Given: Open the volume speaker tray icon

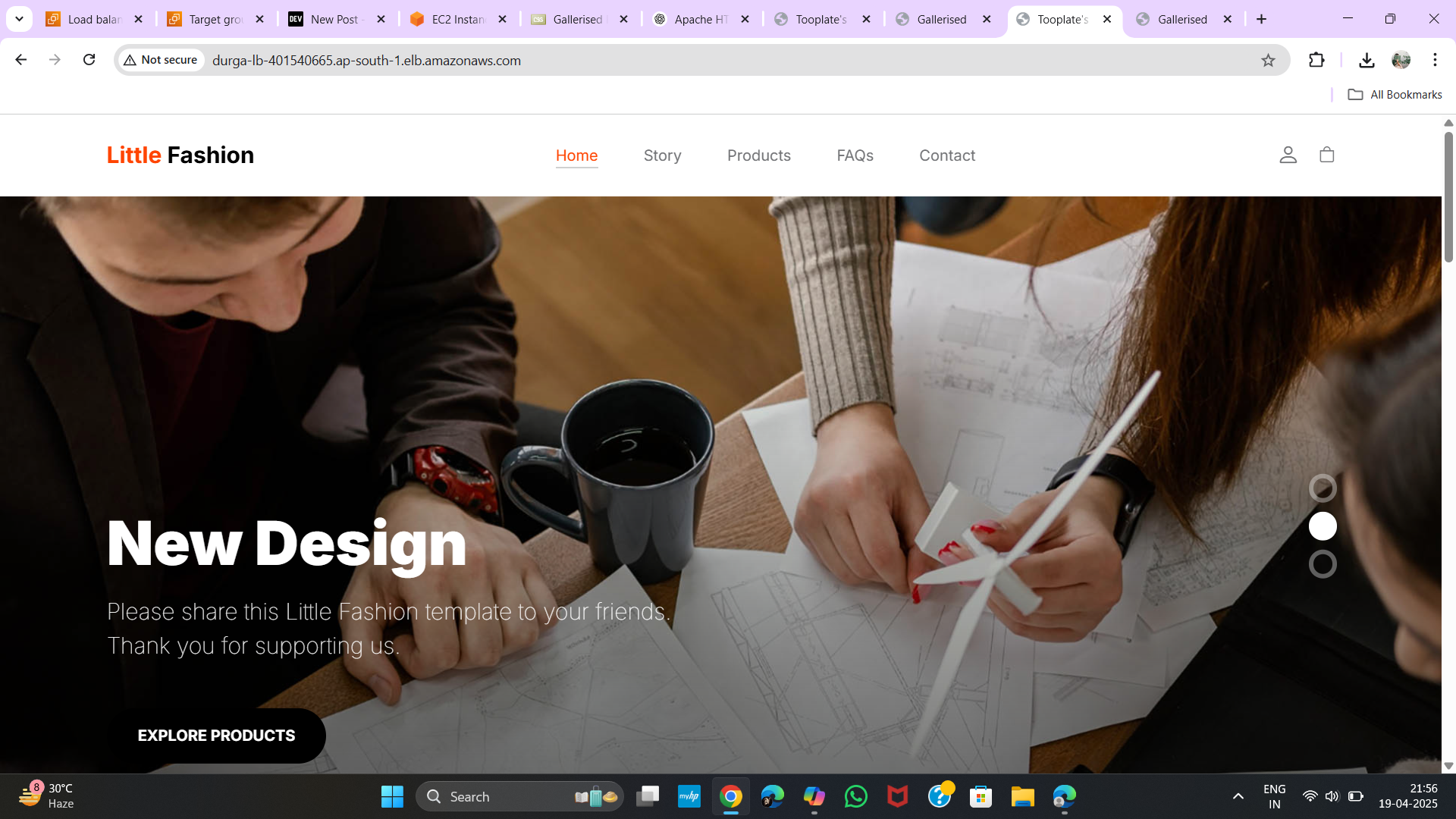Looking at the screenshot, I should tap(1332, 796).
